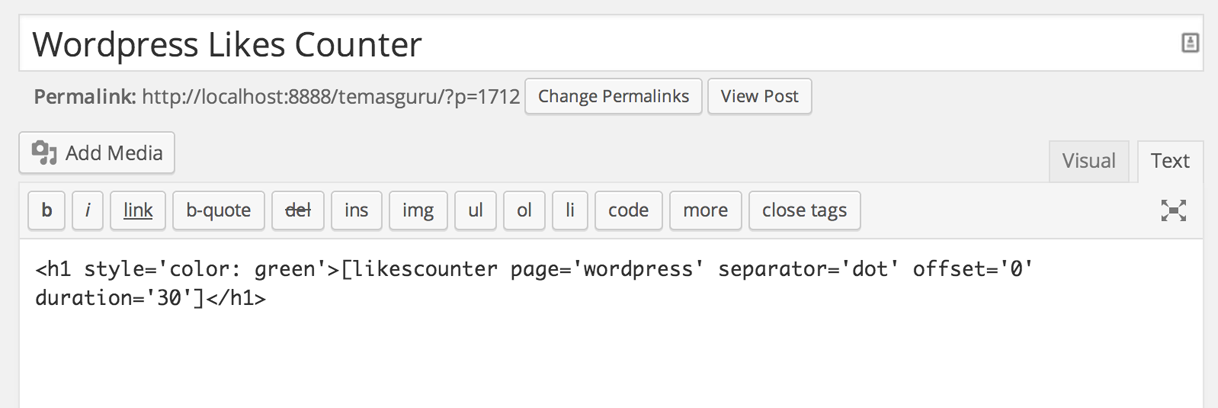Insert list item with li button
Screen dimensions: 1218x408
point(570,210)
